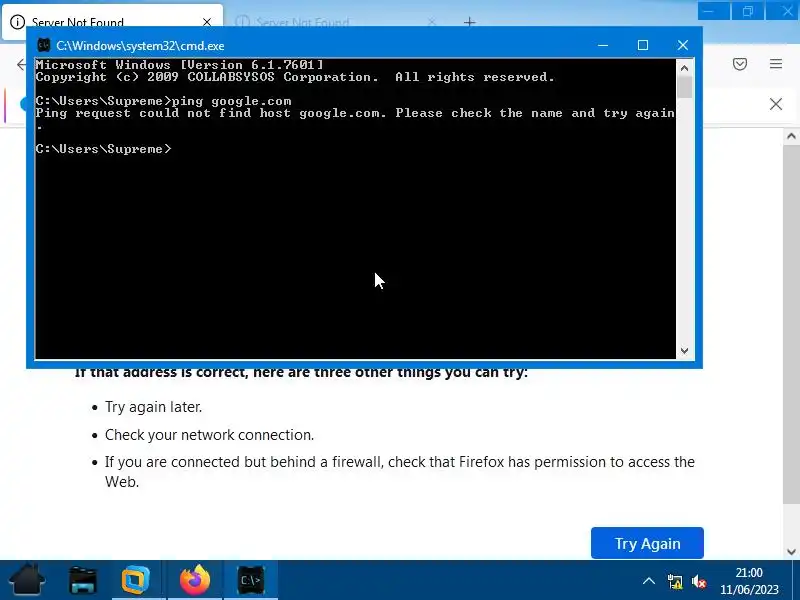Restore down the Firefox window
Screen dimensions: 800x600
(x=747, y=11)
